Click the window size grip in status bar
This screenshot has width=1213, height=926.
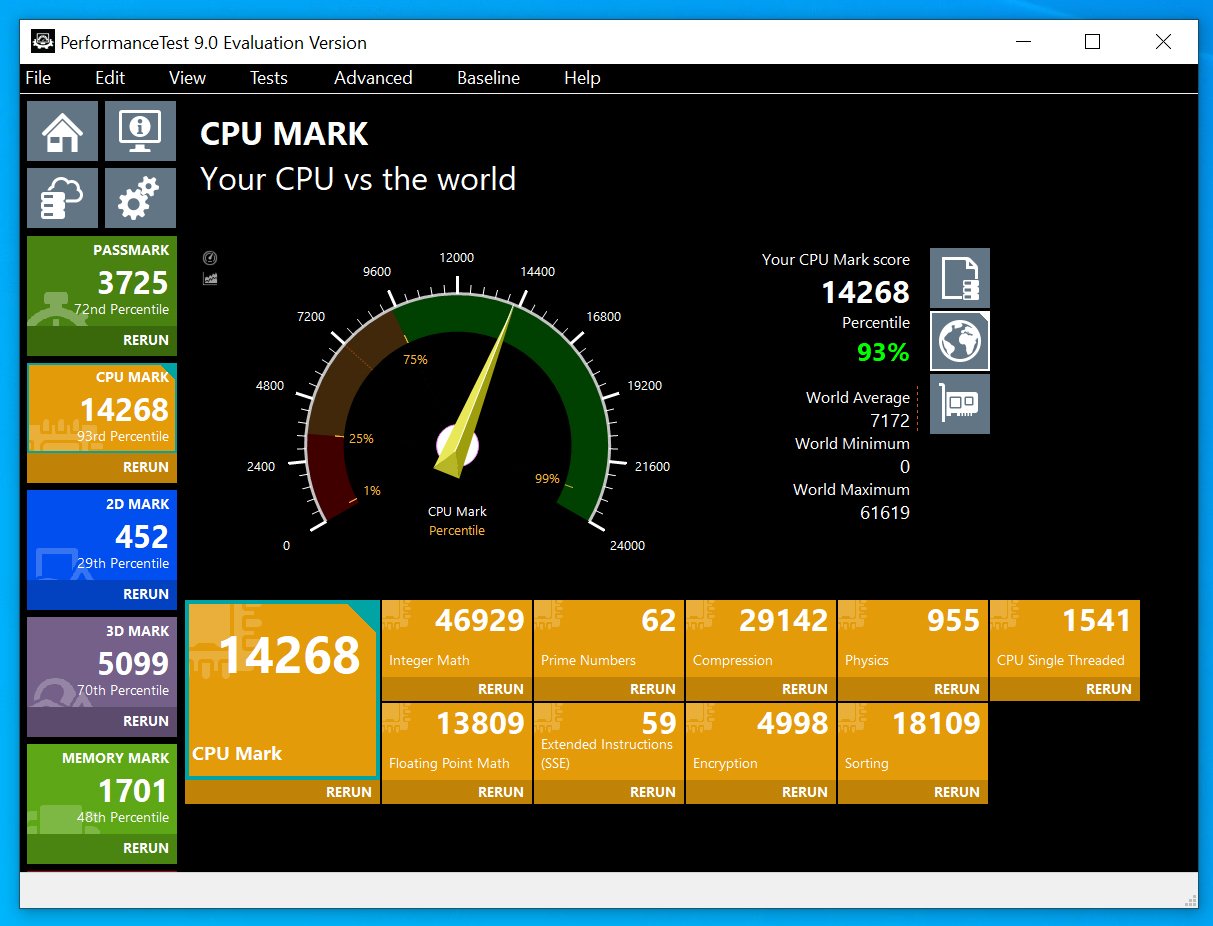pyautogui.click(x=1190, y=900)
